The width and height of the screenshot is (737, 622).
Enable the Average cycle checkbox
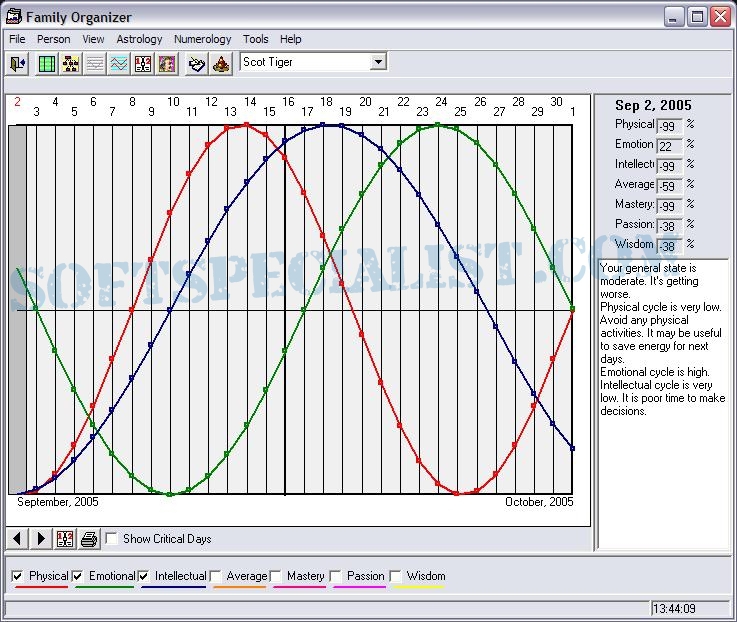pos(216,577)
